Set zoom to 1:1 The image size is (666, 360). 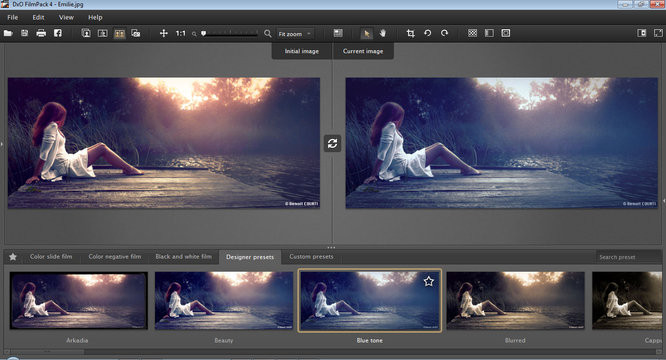181,33
